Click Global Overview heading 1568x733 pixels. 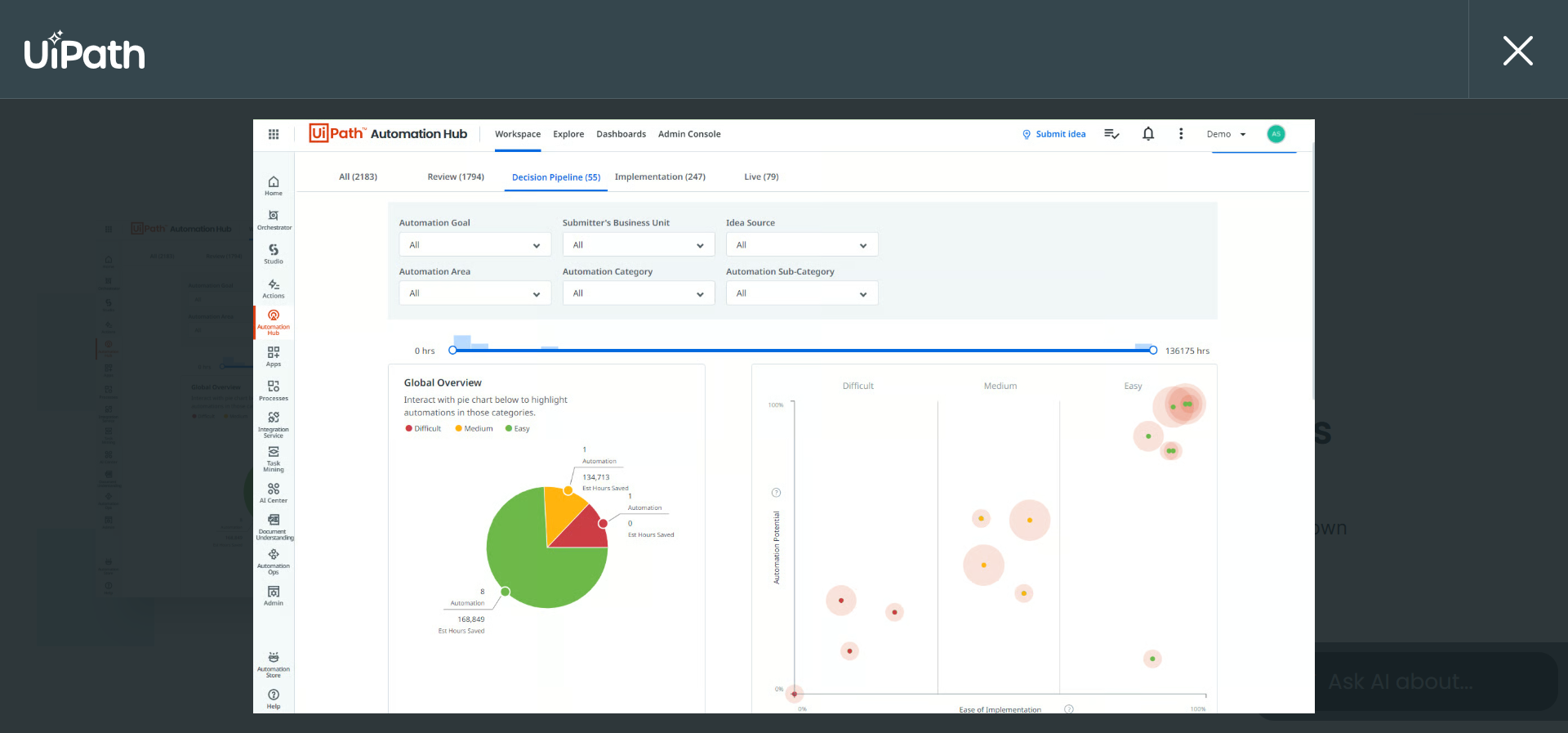coord(443,382)
